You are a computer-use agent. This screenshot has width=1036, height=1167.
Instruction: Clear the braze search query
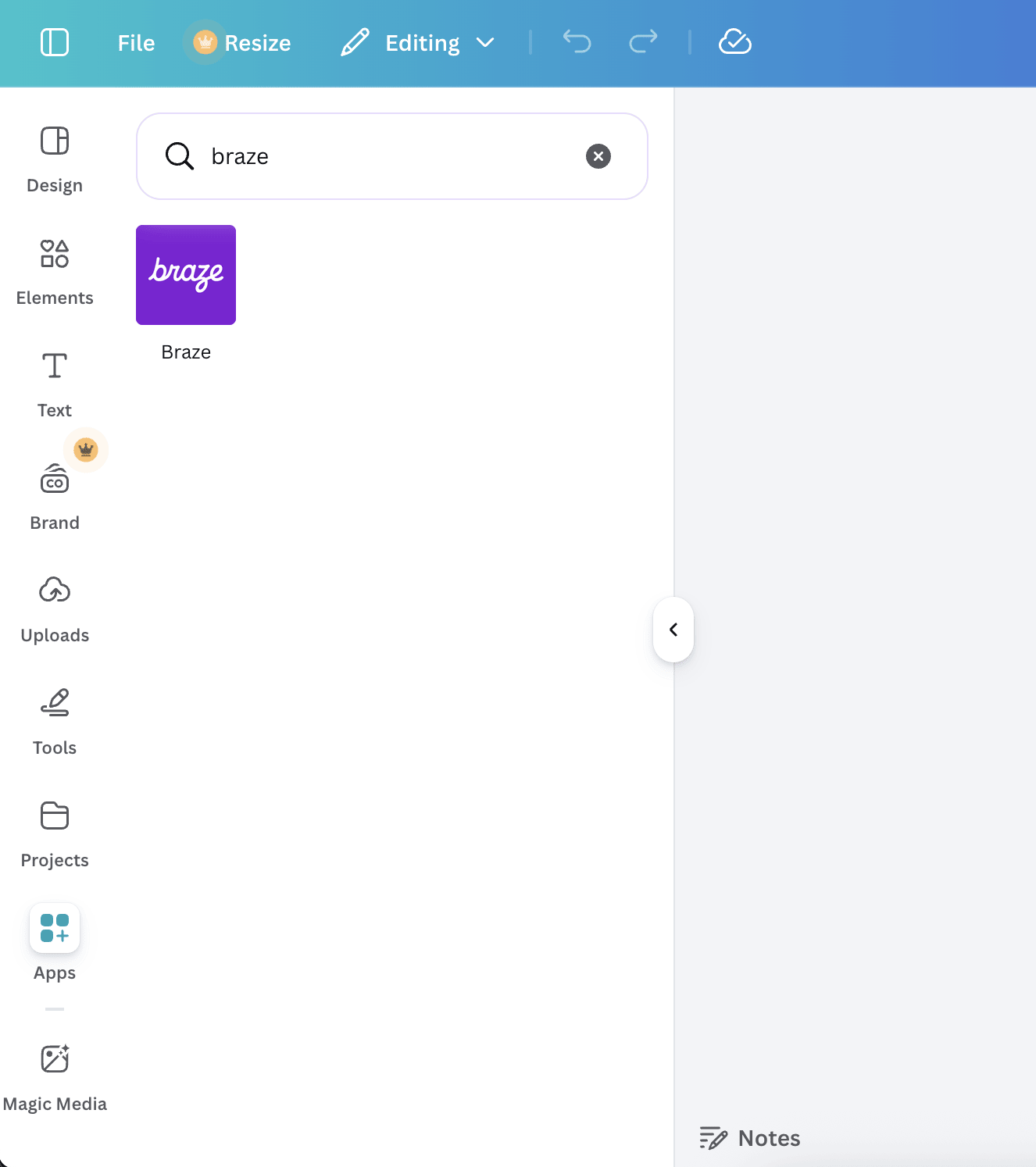point(598,156)
